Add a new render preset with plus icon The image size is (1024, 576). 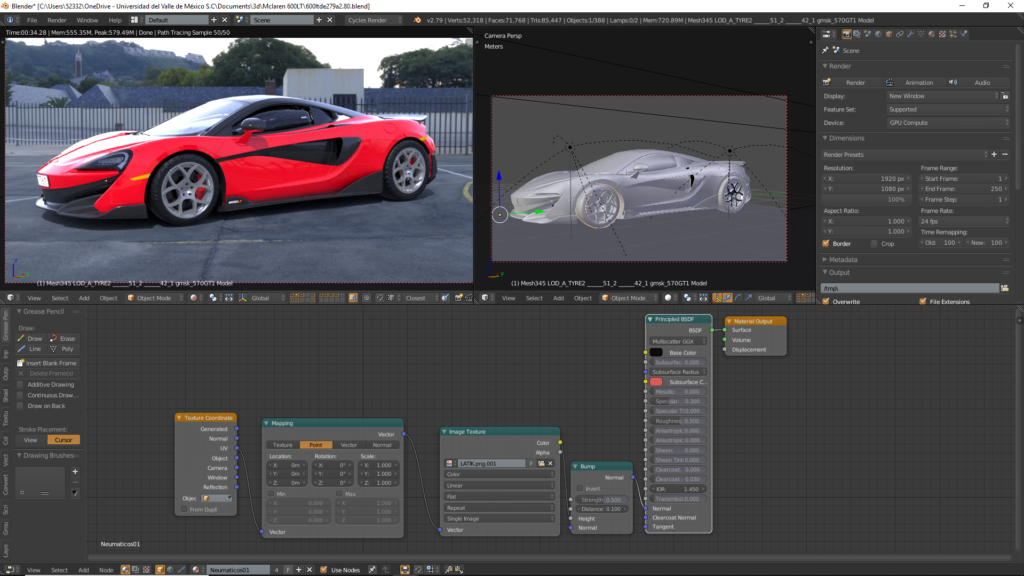[993, 155]
